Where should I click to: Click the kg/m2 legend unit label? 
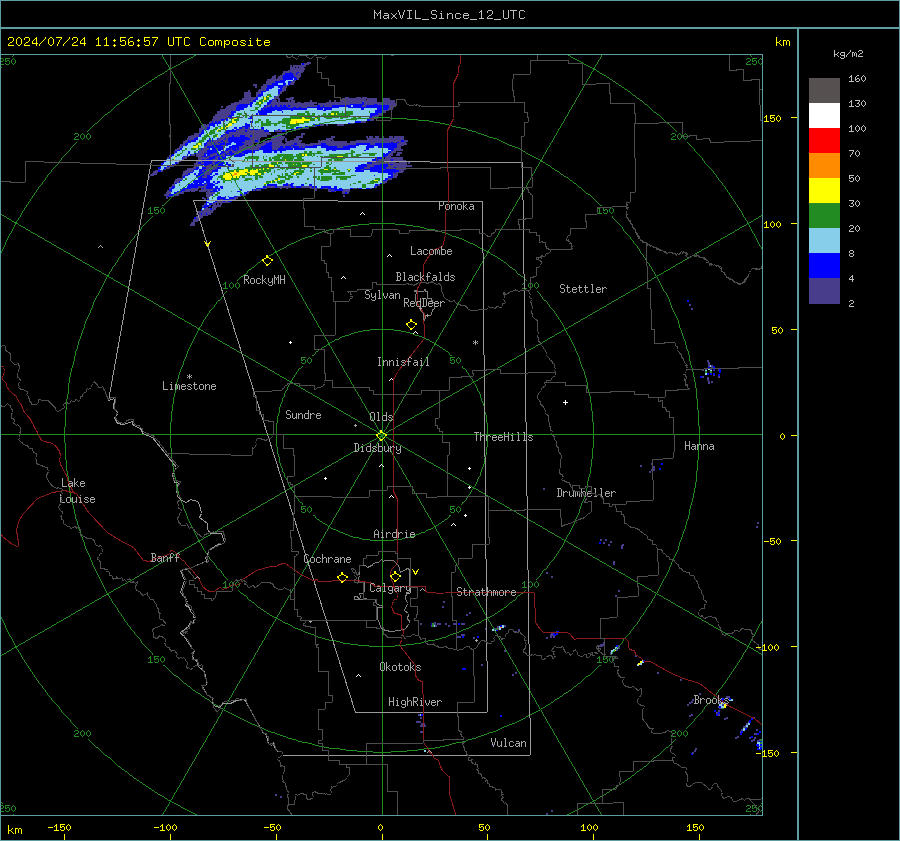pos(848,54)
